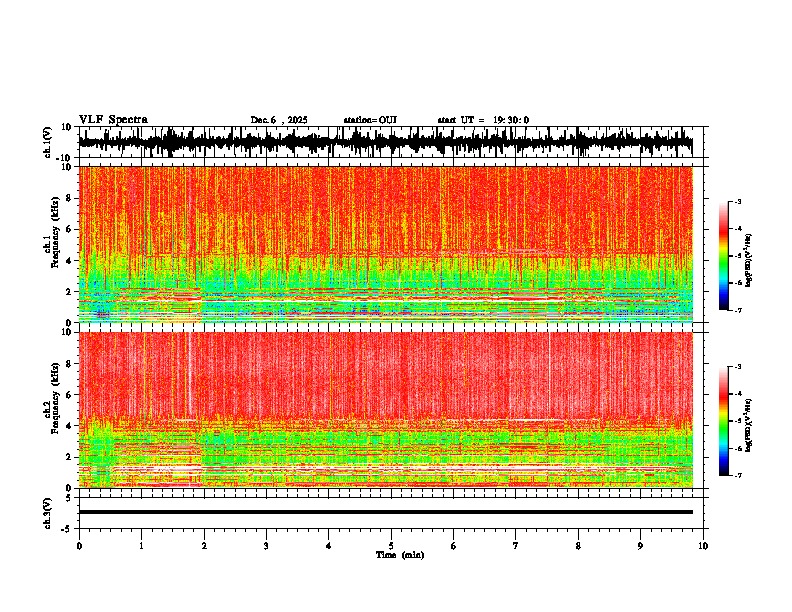This screenshot has width=792, height=612.
Task: Click the '8' kHz tick on ch.2 spectrogram
Action: click(71, 364)
